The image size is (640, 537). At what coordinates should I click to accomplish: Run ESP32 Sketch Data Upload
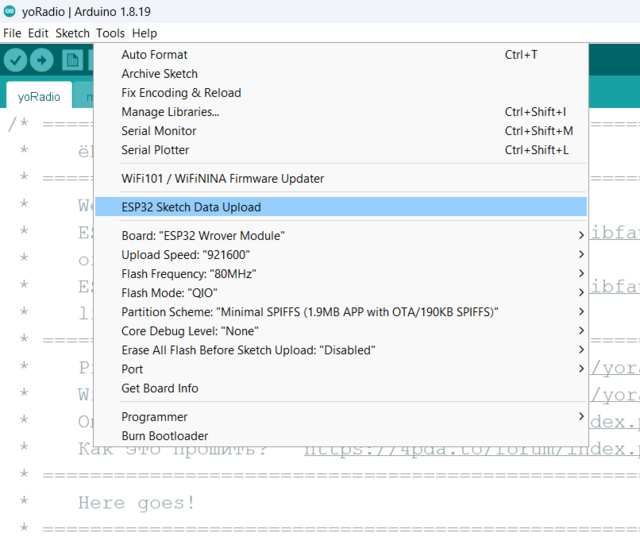pos(341,207)
